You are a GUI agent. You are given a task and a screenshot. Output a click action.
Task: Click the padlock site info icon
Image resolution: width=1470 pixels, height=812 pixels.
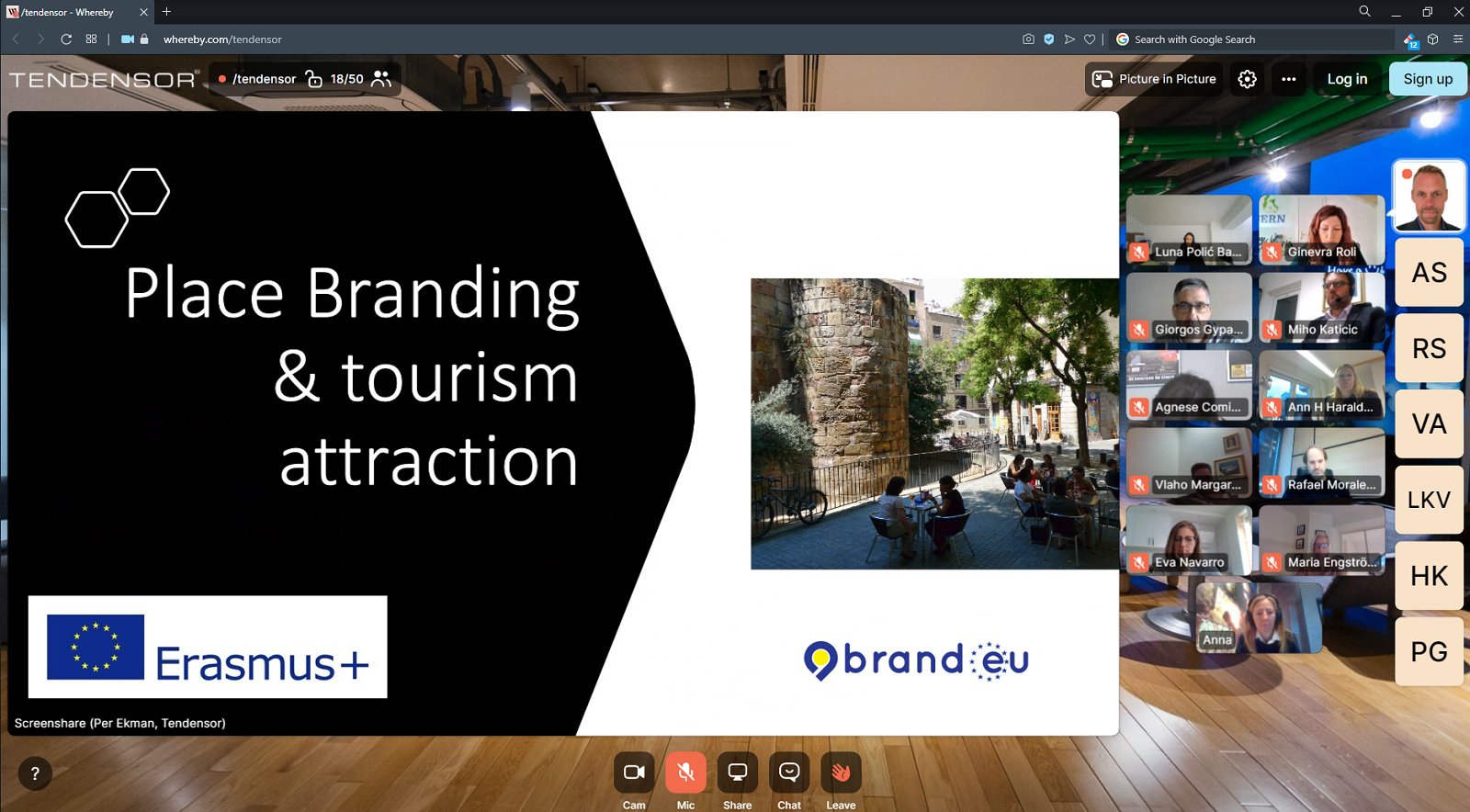144,39
